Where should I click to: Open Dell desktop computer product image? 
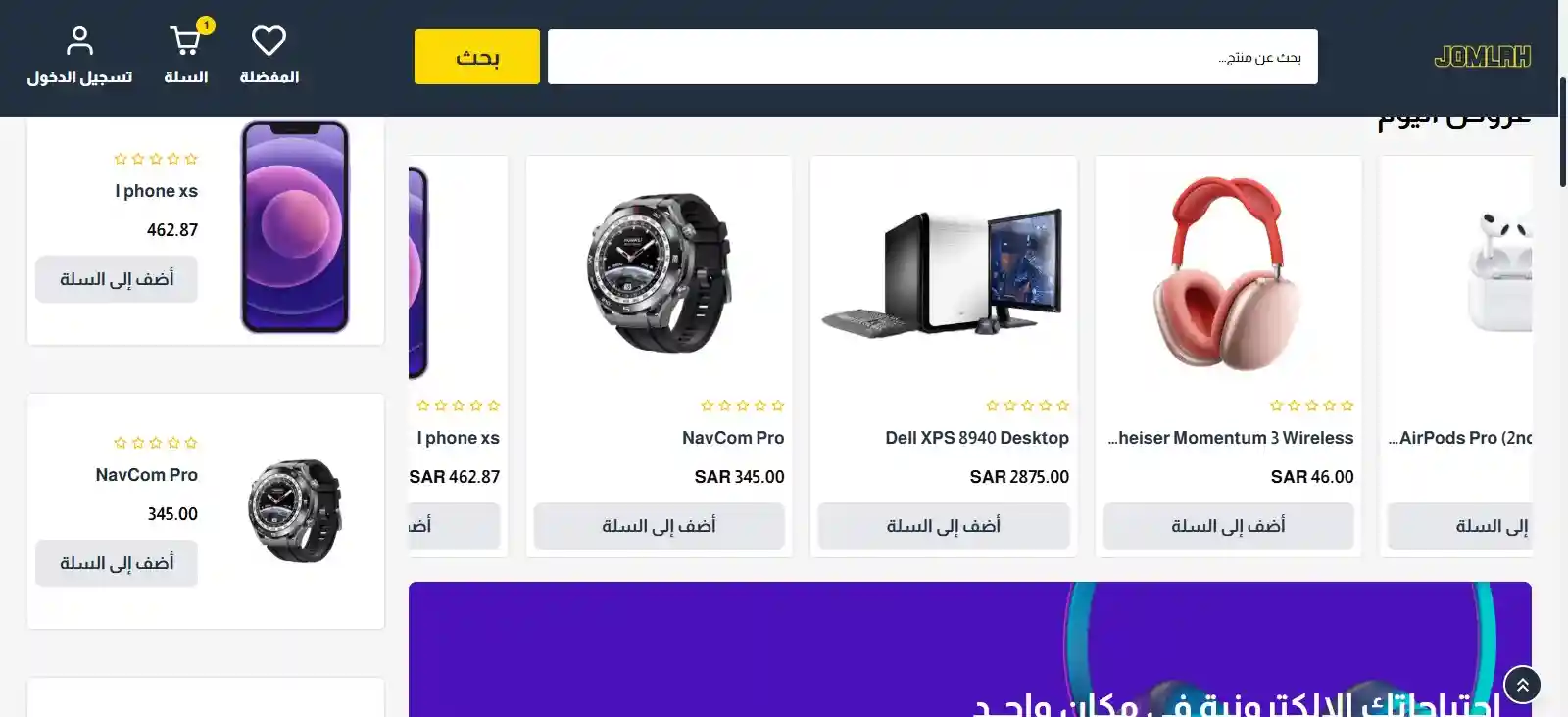[x=944, y=273]
